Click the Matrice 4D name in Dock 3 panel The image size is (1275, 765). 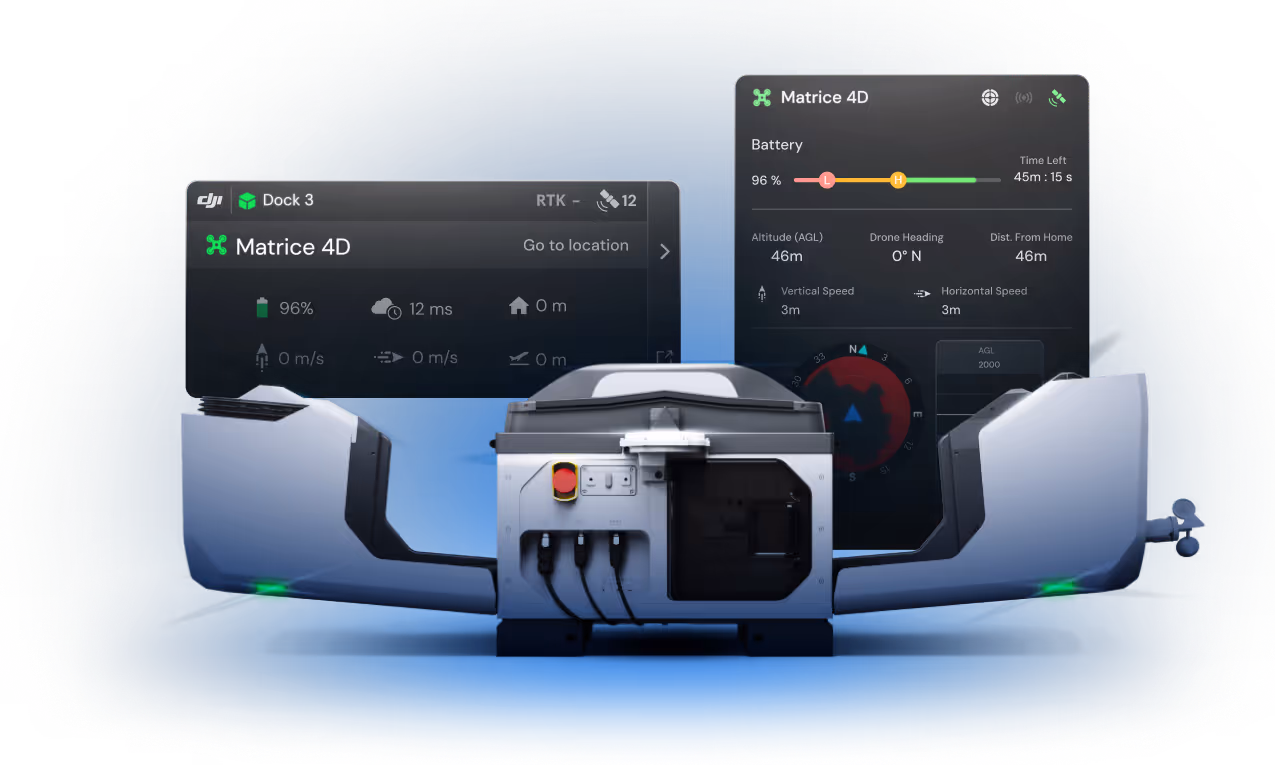[x=293, y=247]
